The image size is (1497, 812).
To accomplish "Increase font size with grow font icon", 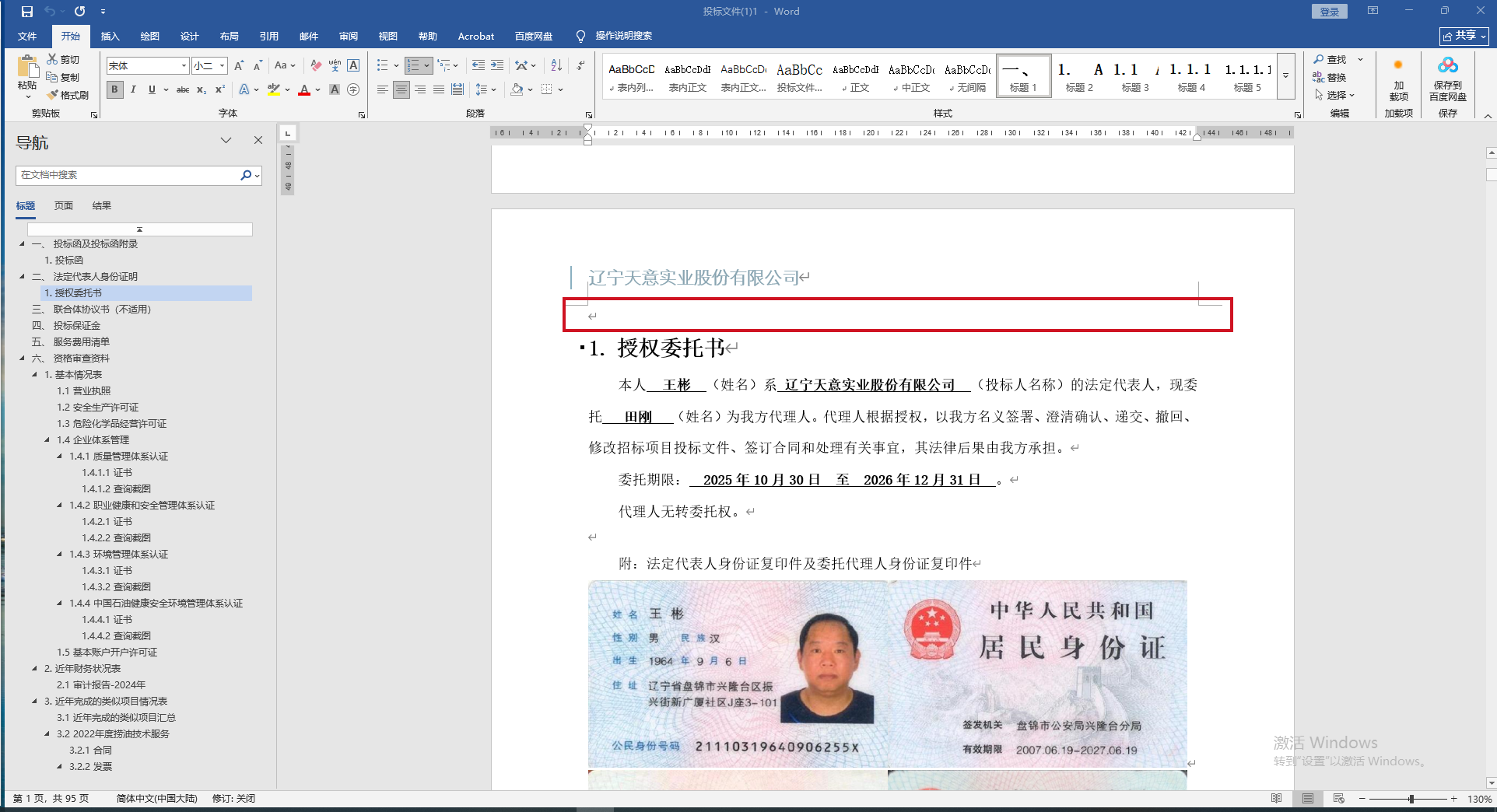I will pyautogui.click(x=239, y=66).
